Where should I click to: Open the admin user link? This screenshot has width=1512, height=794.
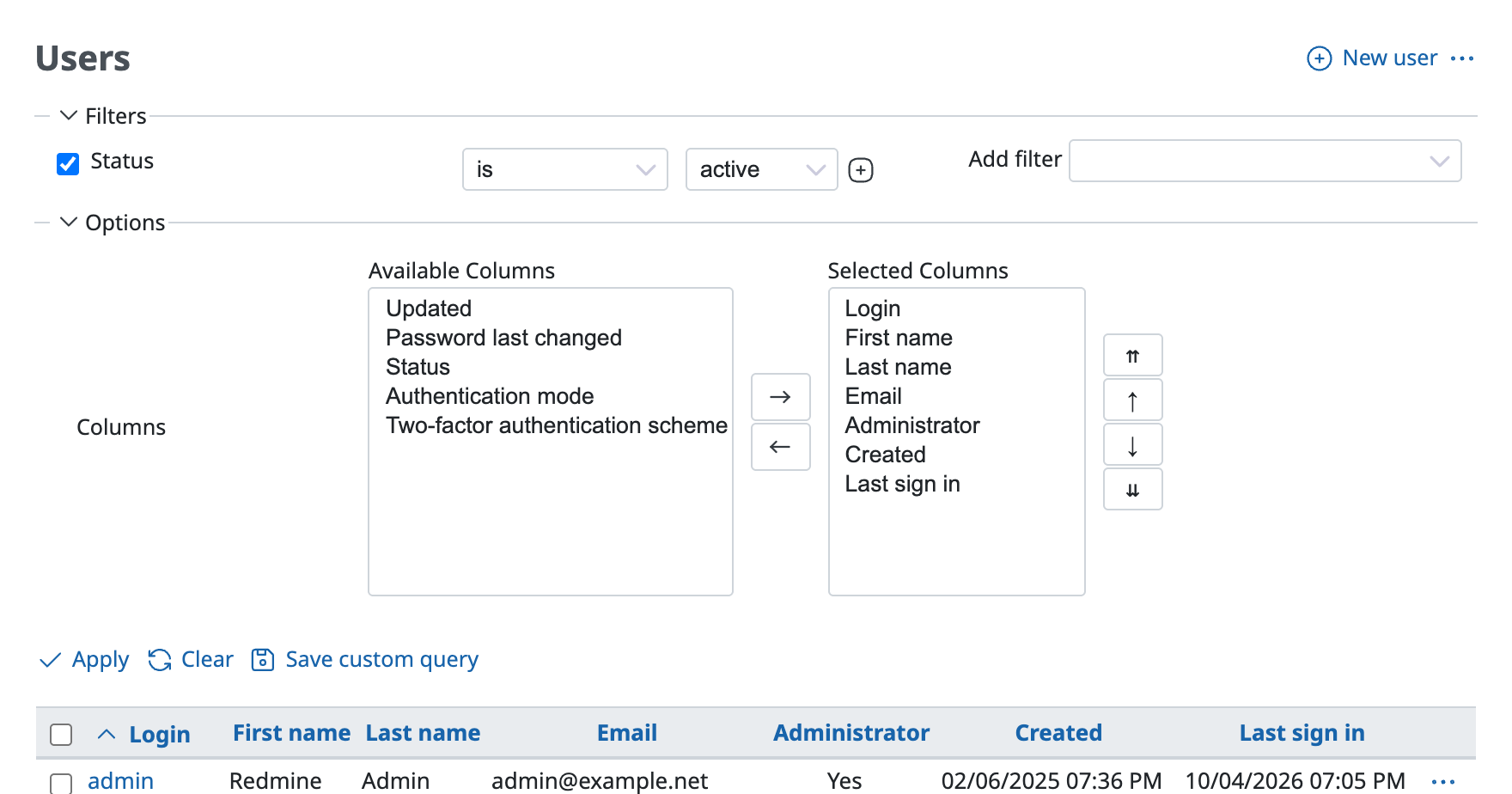(121, 781)
